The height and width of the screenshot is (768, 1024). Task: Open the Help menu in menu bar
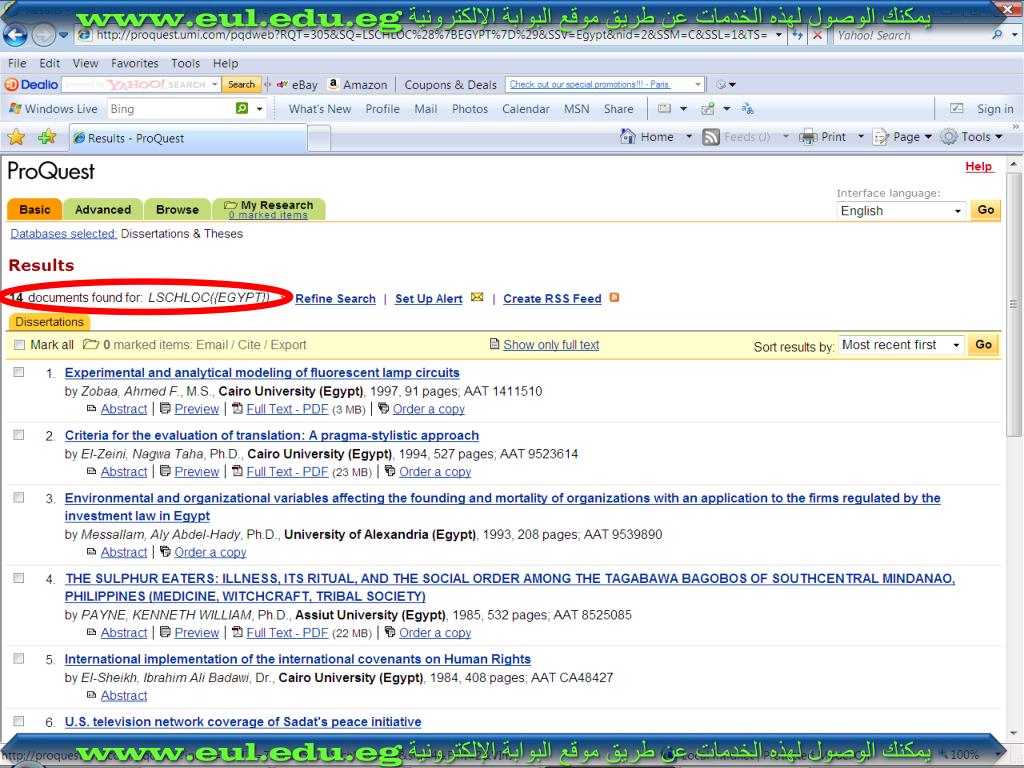[x=225, y=63]
